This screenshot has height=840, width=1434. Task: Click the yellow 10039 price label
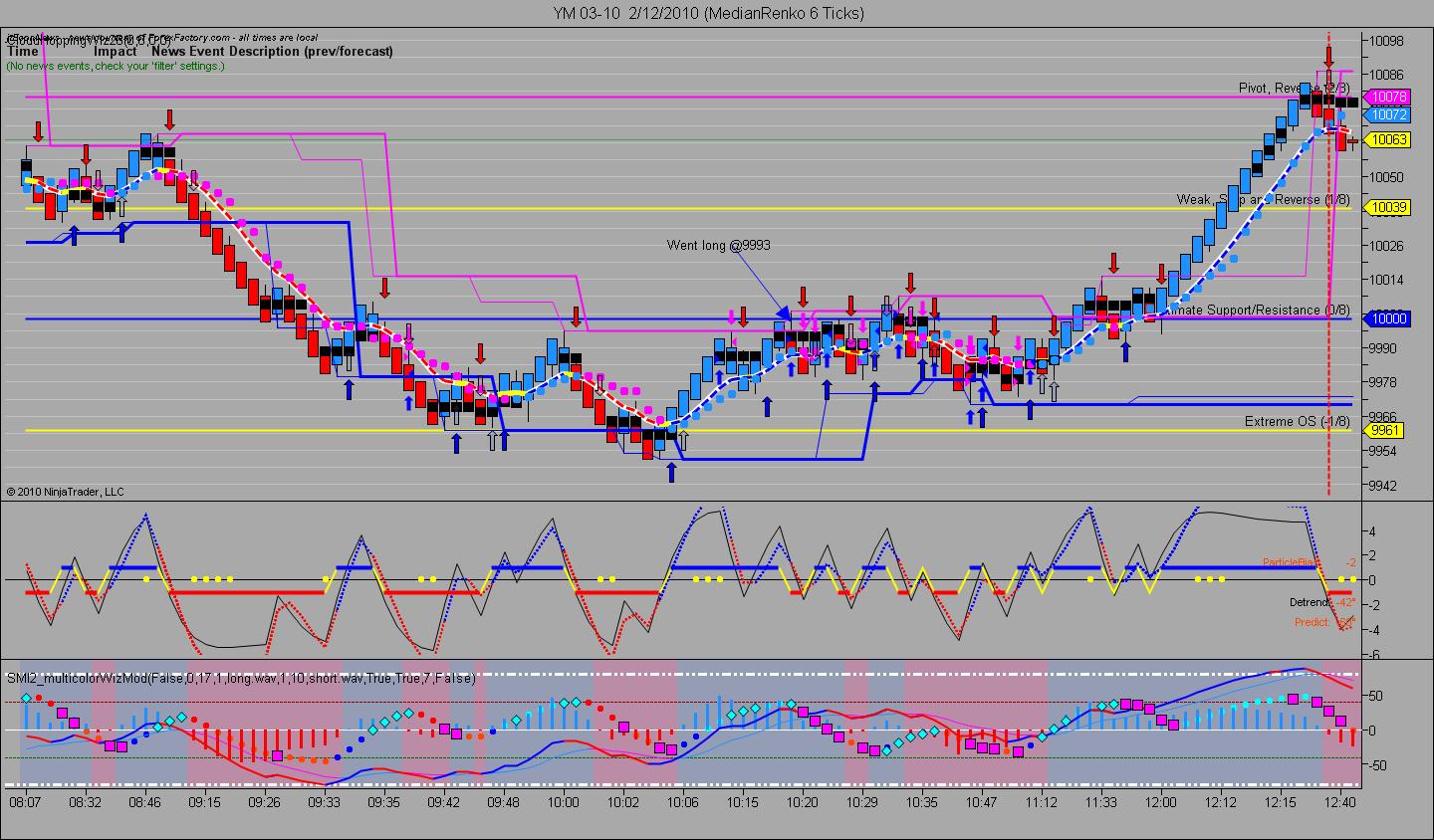point(1388,207)
